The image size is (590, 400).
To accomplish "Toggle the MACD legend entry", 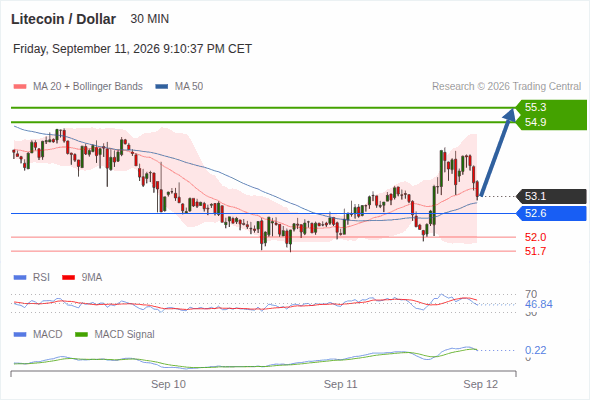I will tap(38, 334).
